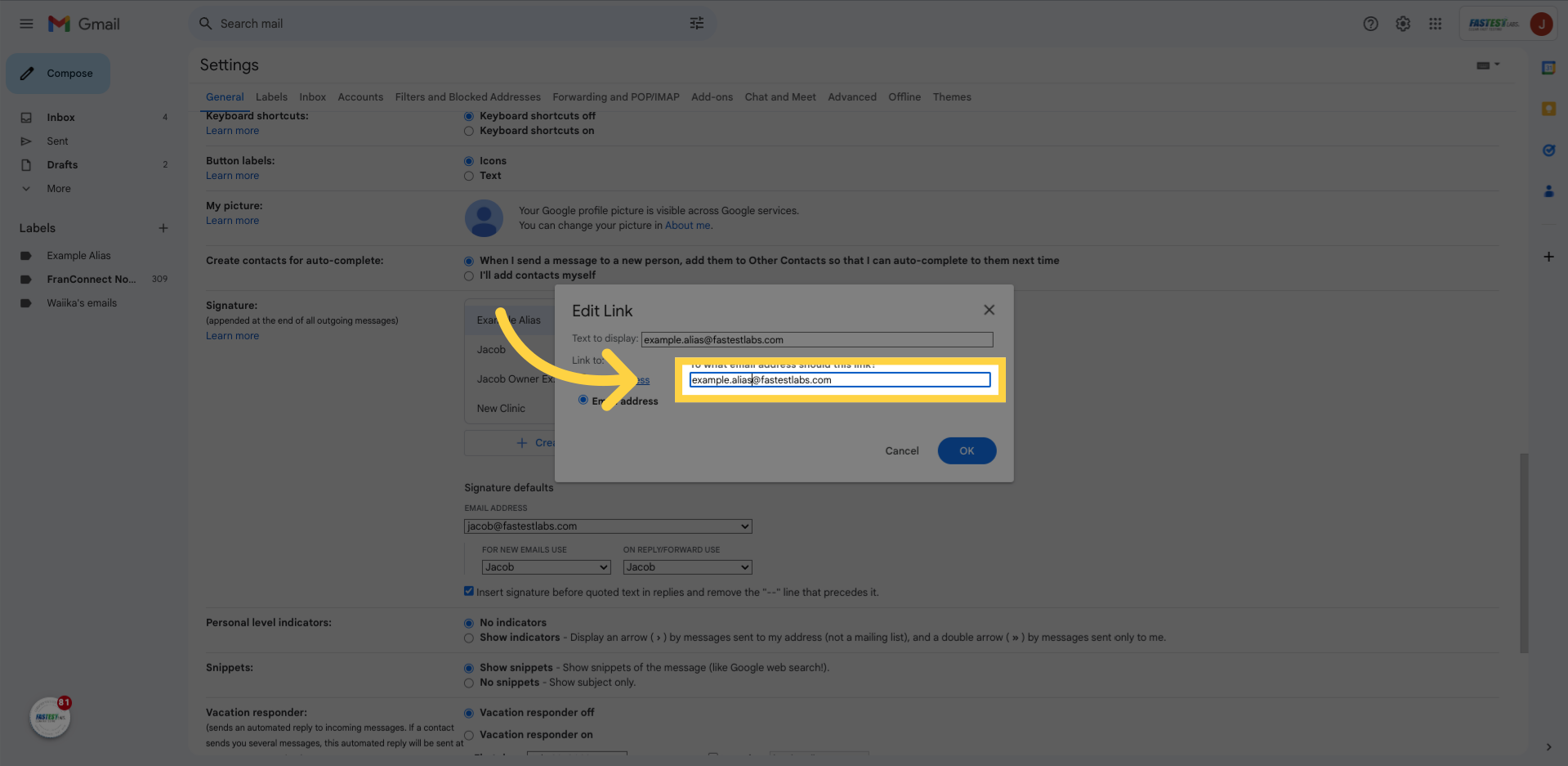Click the create new label plus icon
Image resolution: width=1568 pixels, height=766 pixels.
(x=163, y=228)
